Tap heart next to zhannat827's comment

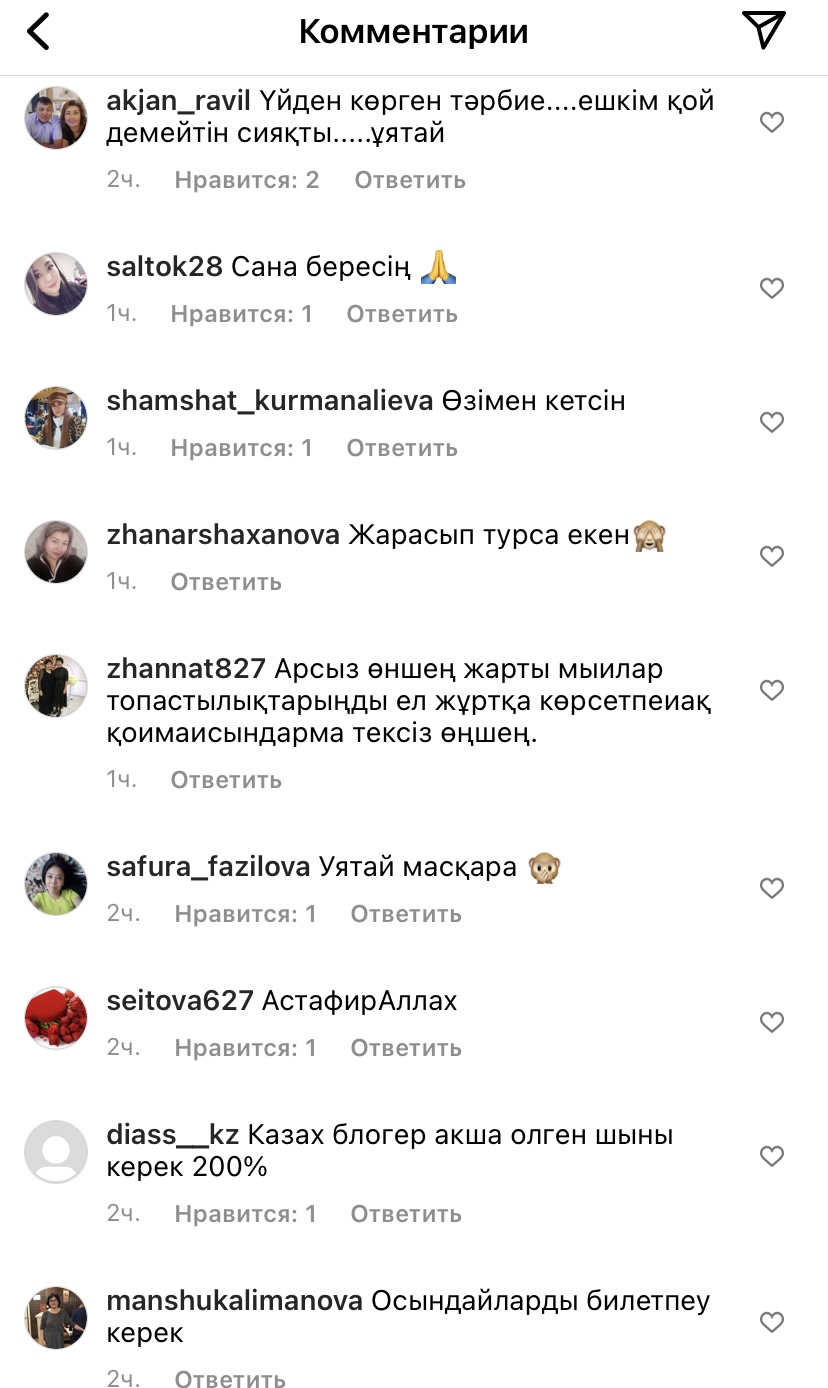tap(772, 690)
